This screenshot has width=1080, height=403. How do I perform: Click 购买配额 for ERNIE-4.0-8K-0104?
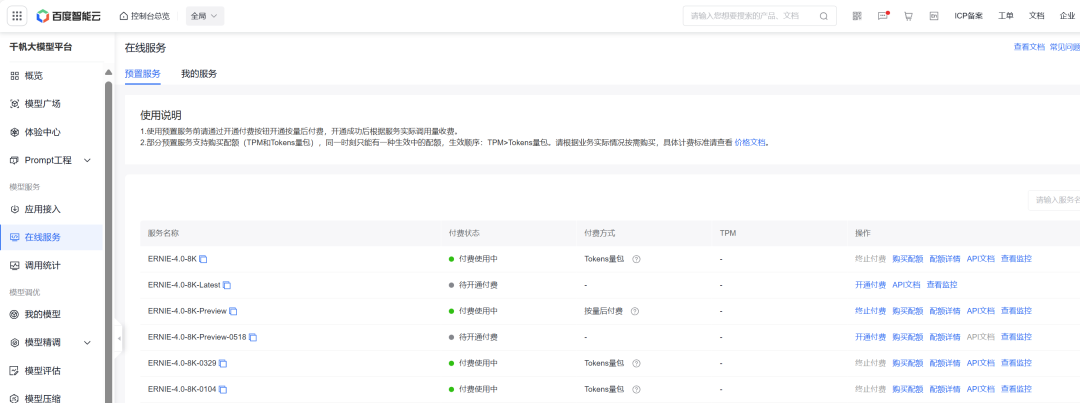tap(908, 390)
